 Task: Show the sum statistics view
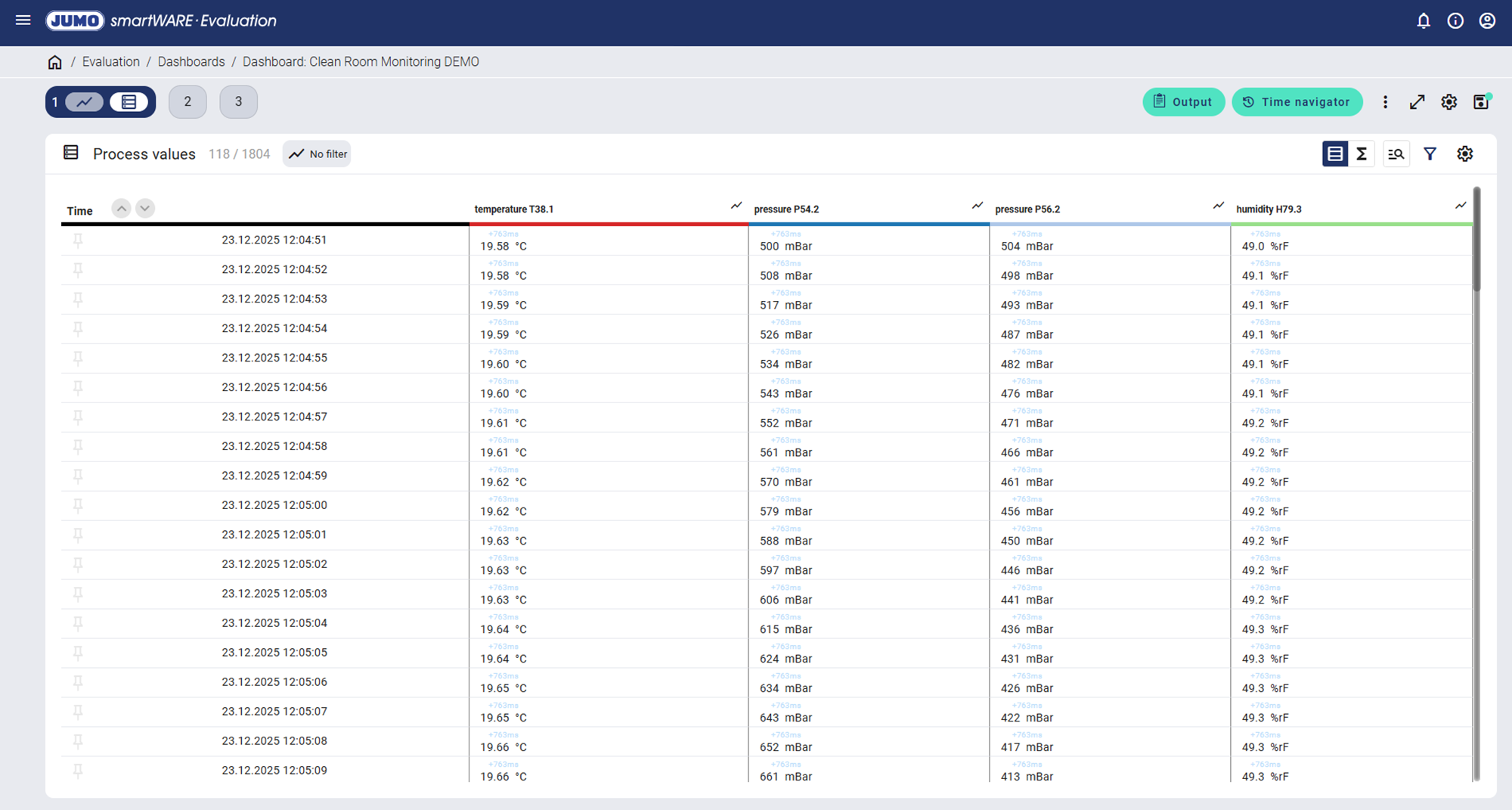[x=1362, y=154]
